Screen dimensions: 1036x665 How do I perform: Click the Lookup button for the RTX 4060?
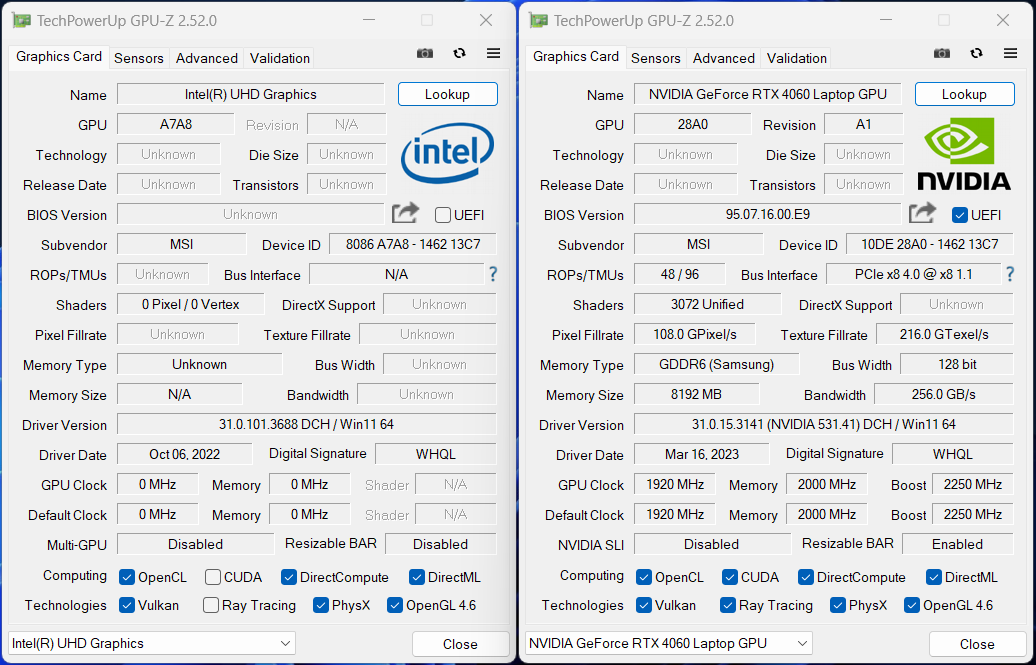click(963, 94)
